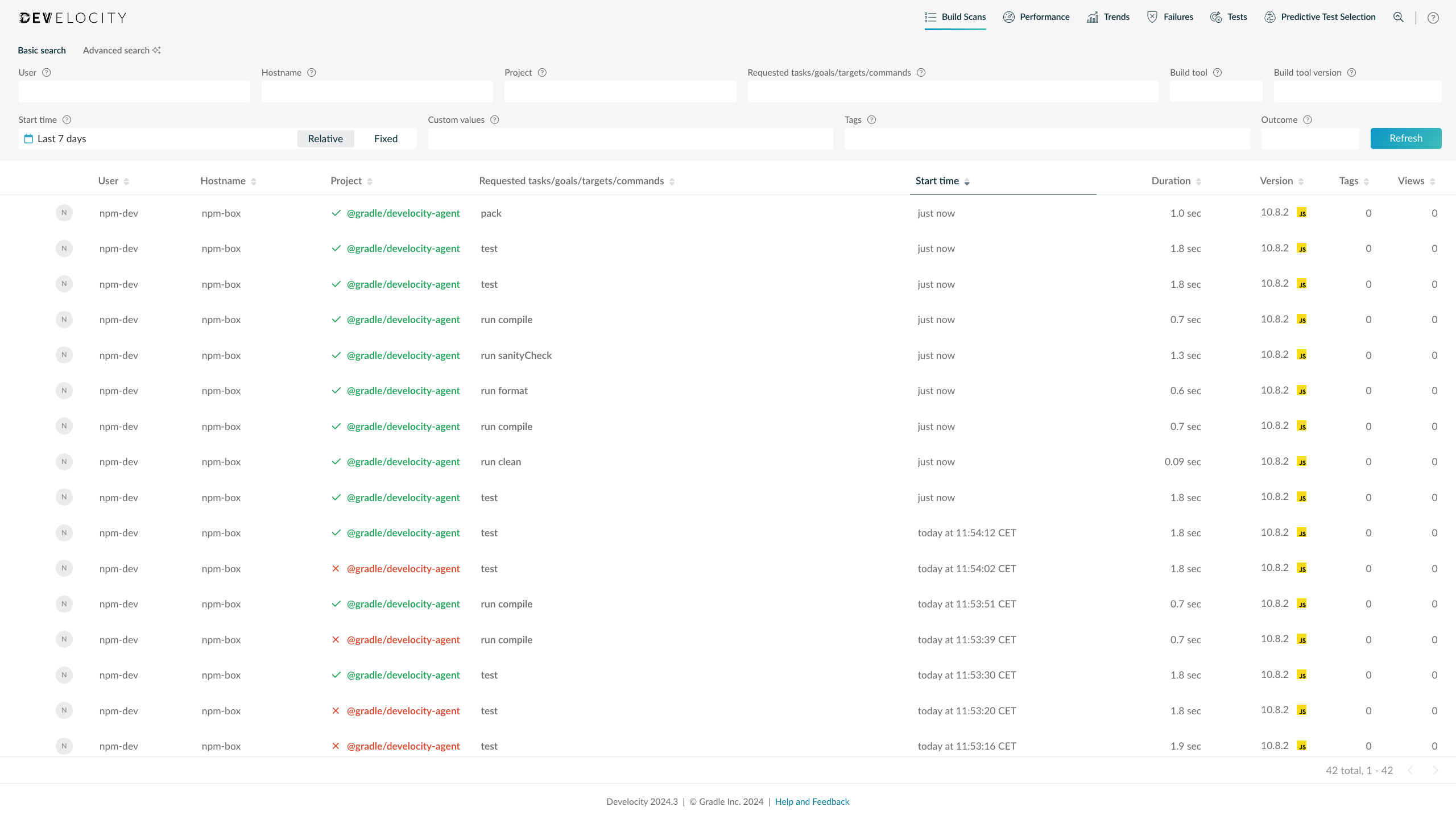Click the Build tool help icon
The width and height of the screenshot is (1456, 819).
click(1217, 72)
